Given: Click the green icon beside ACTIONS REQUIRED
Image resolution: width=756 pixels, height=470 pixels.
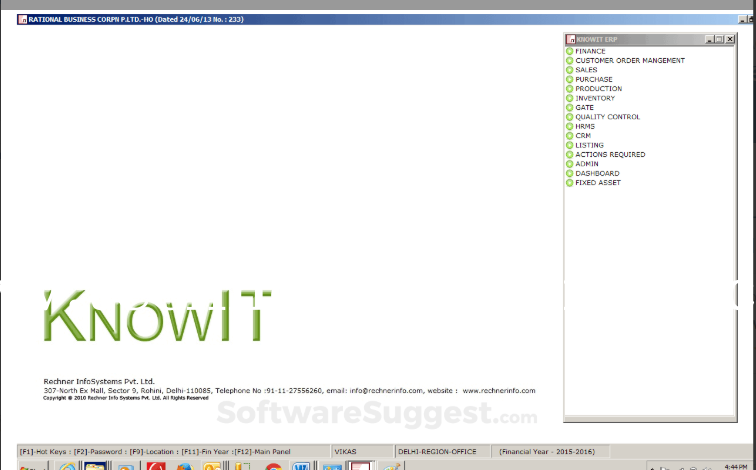Looking at the screenshot, I should pyautogui.click(x=569, y=154).
